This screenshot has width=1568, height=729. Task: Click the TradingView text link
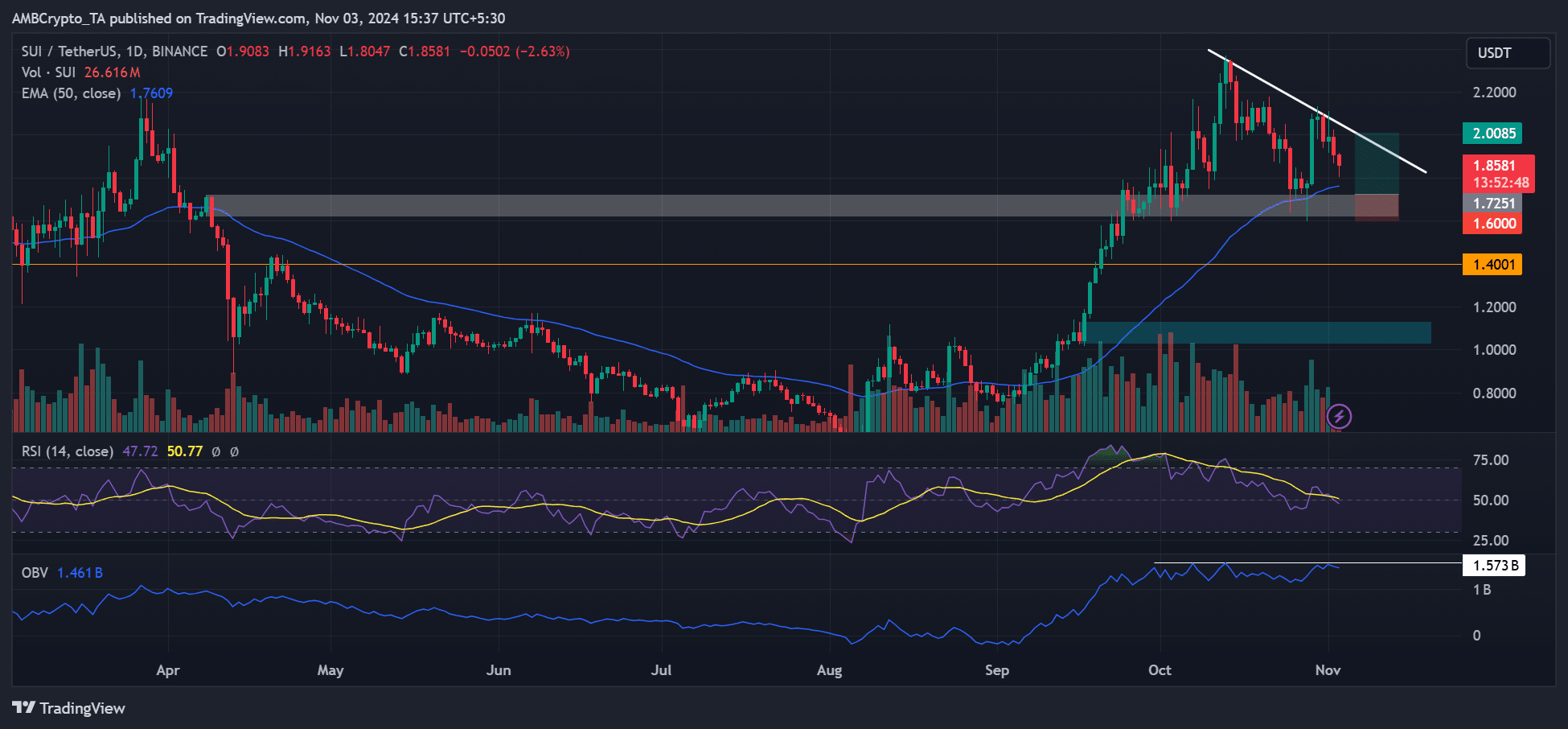tap(82, 708)
